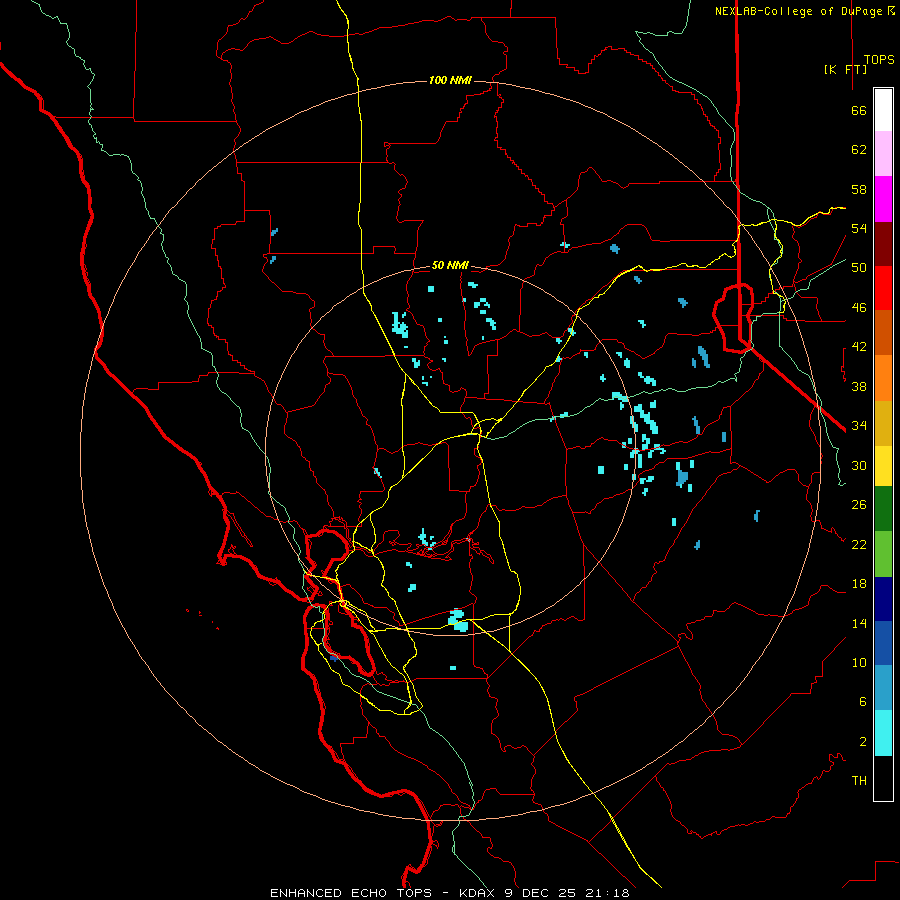Click the legend value 30

click(859, 465)
